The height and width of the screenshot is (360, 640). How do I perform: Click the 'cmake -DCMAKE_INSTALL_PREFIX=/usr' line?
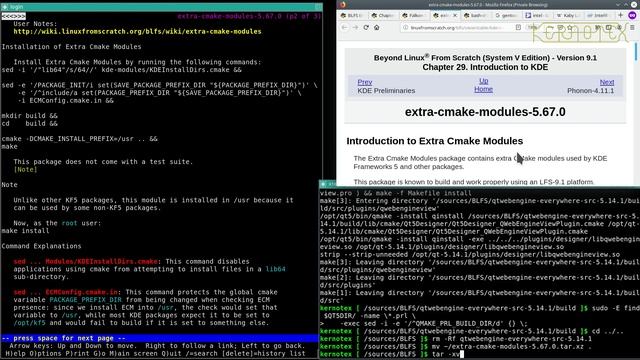(80, 139)
